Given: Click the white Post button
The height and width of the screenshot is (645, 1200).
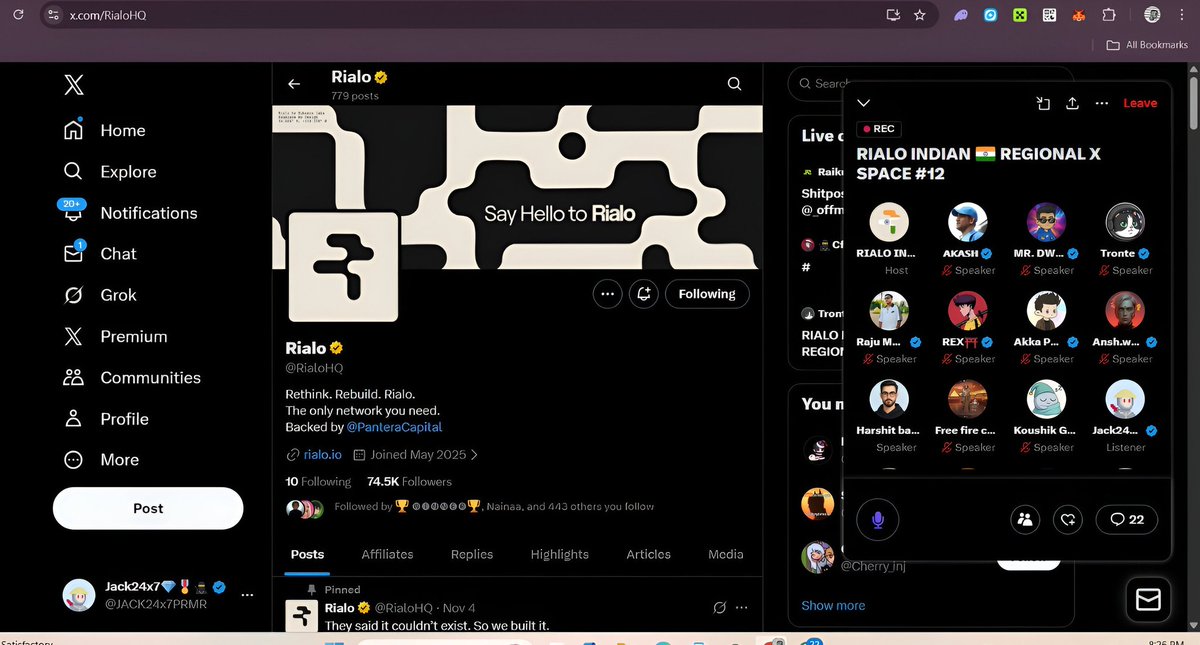Looking at the screenshot, I should pos(148,508).
